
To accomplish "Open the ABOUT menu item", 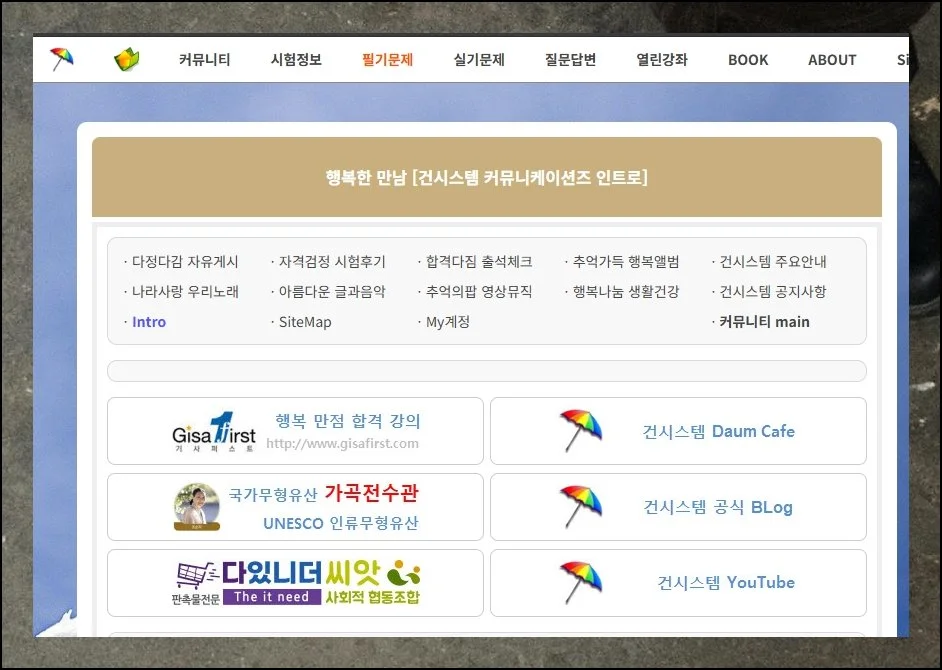I will click(x=831, y=59).
